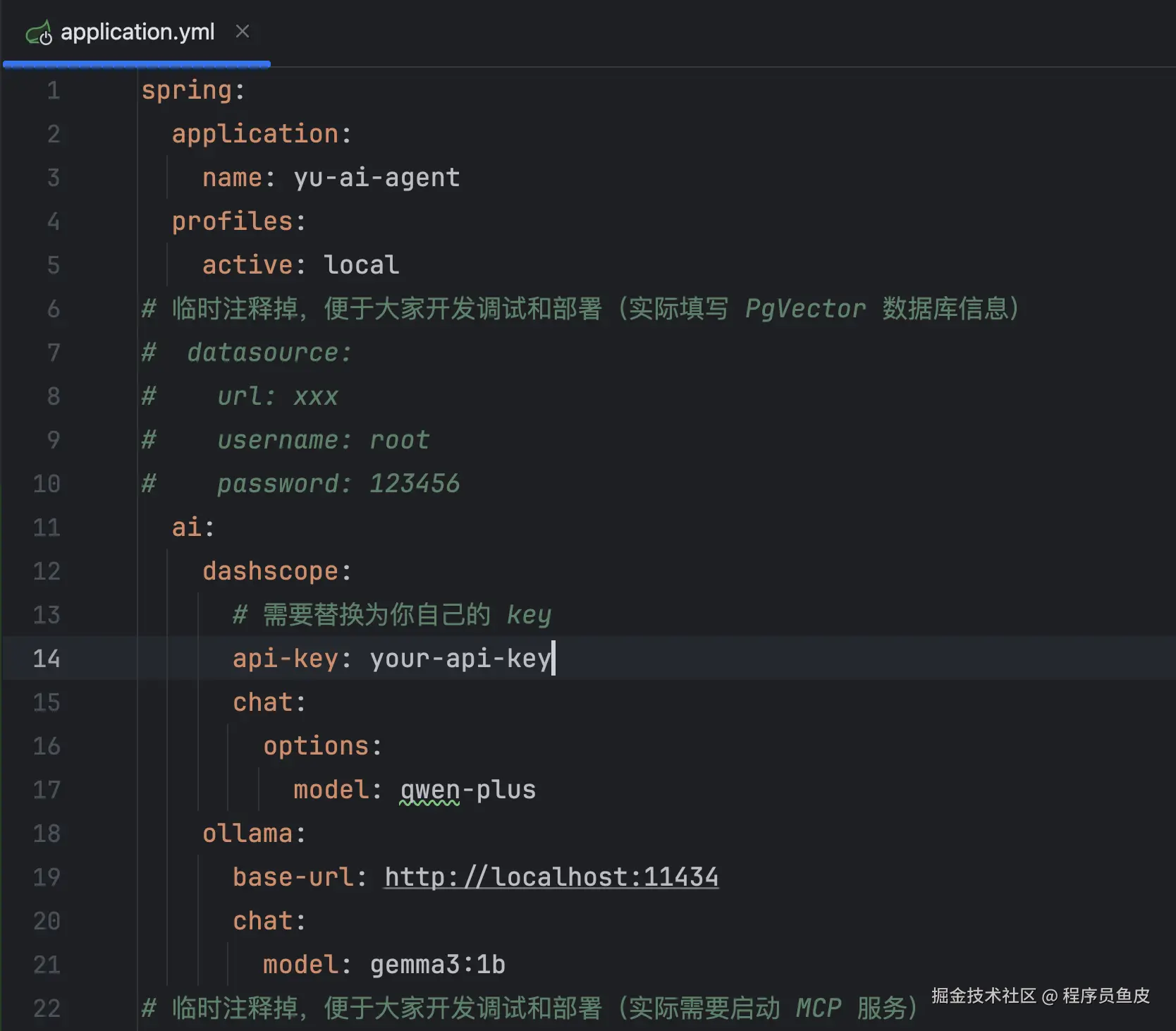Click the Spring icon on application.yml tab

click(x=39, y=32)
